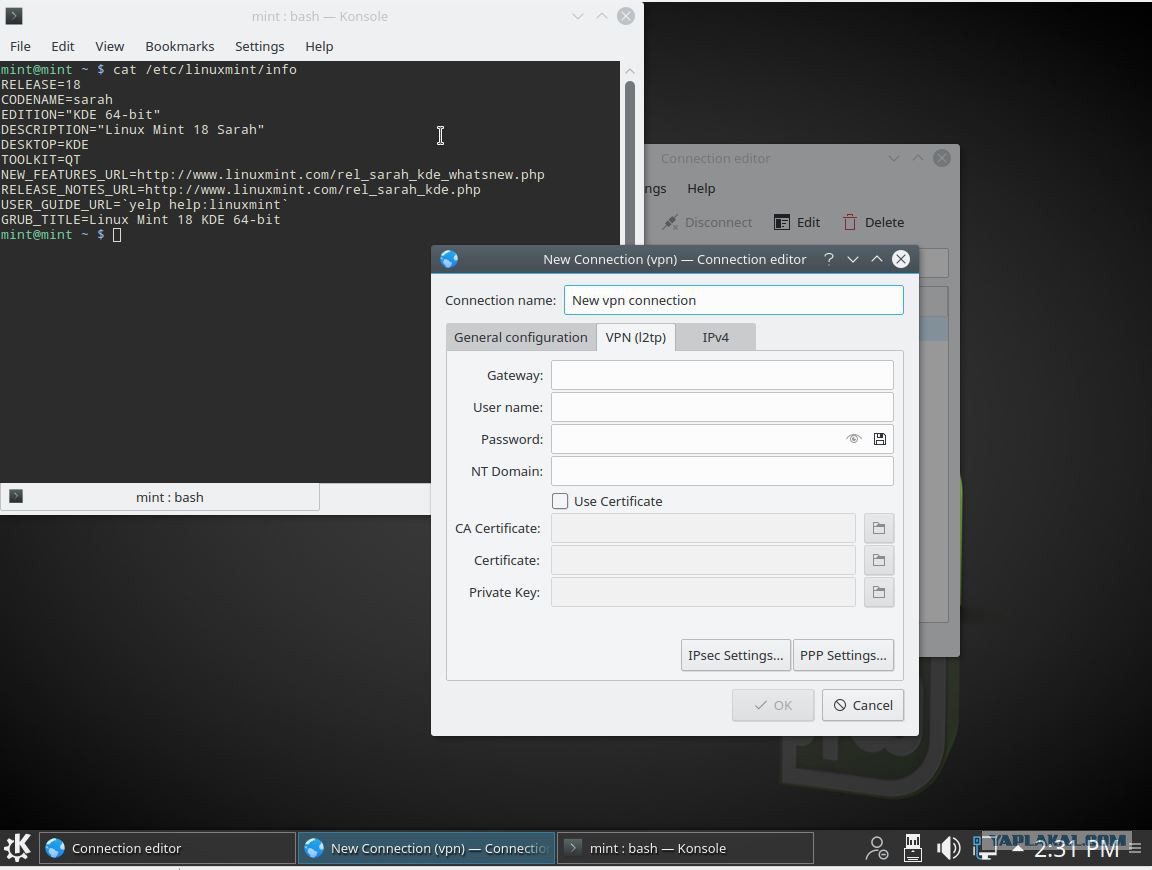Screen dimensions: 1152x870
Task: Browse for CA Certificate file
Action: (x=879, y=528)
